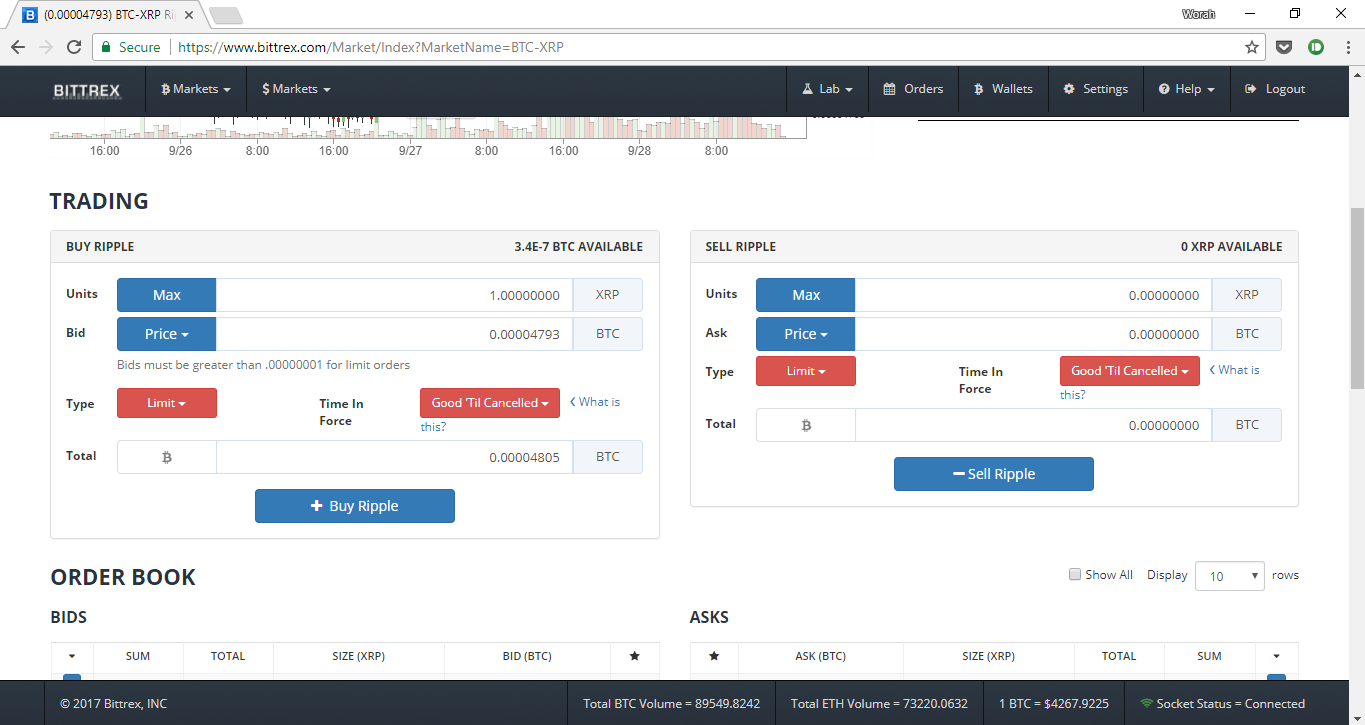
Task: Click the Bid price input field
Action: click(394, 334)
